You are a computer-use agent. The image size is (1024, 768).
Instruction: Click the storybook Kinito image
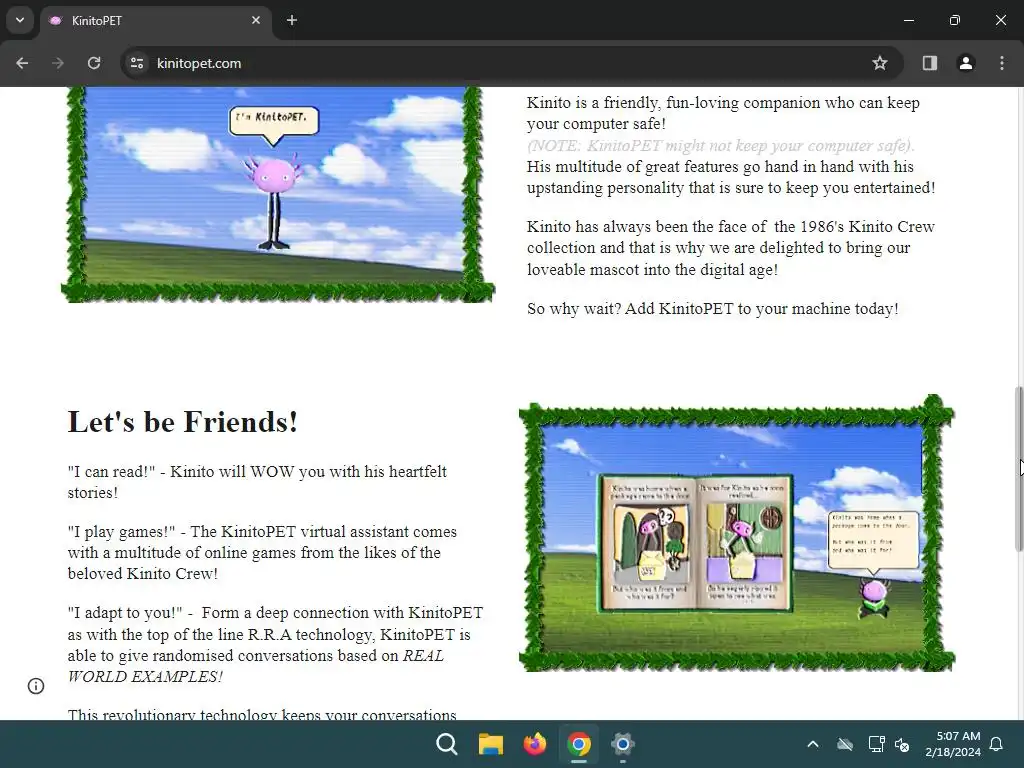(x=737, y=533)
